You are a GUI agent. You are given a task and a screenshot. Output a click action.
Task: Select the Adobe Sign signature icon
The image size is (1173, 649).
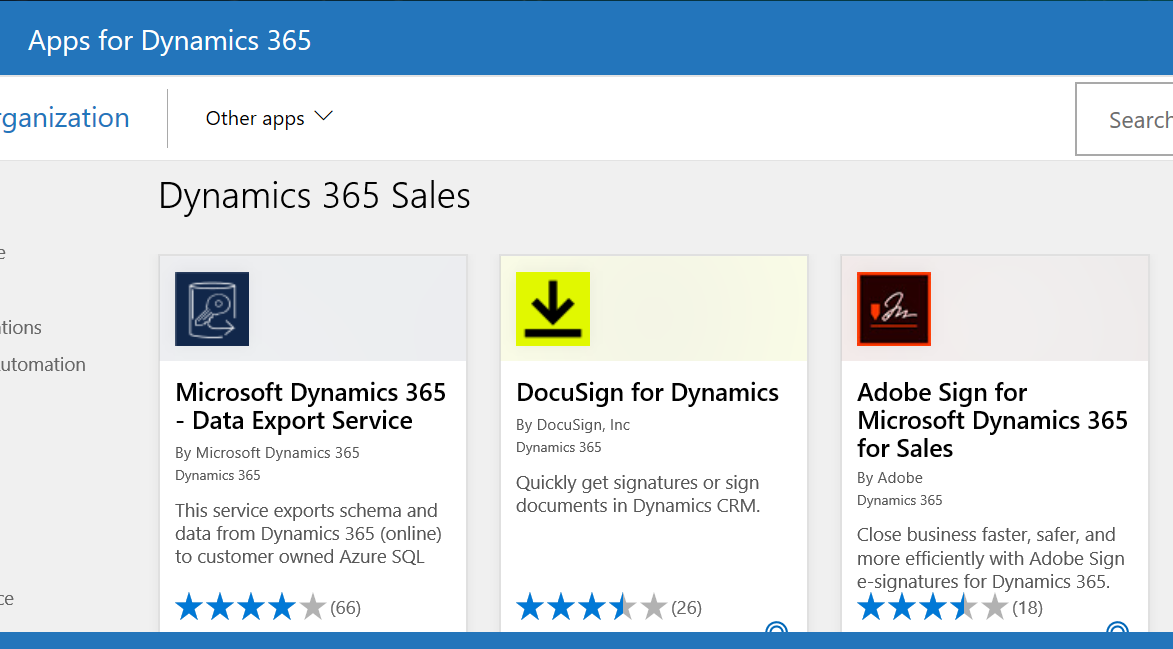(894, 309)
